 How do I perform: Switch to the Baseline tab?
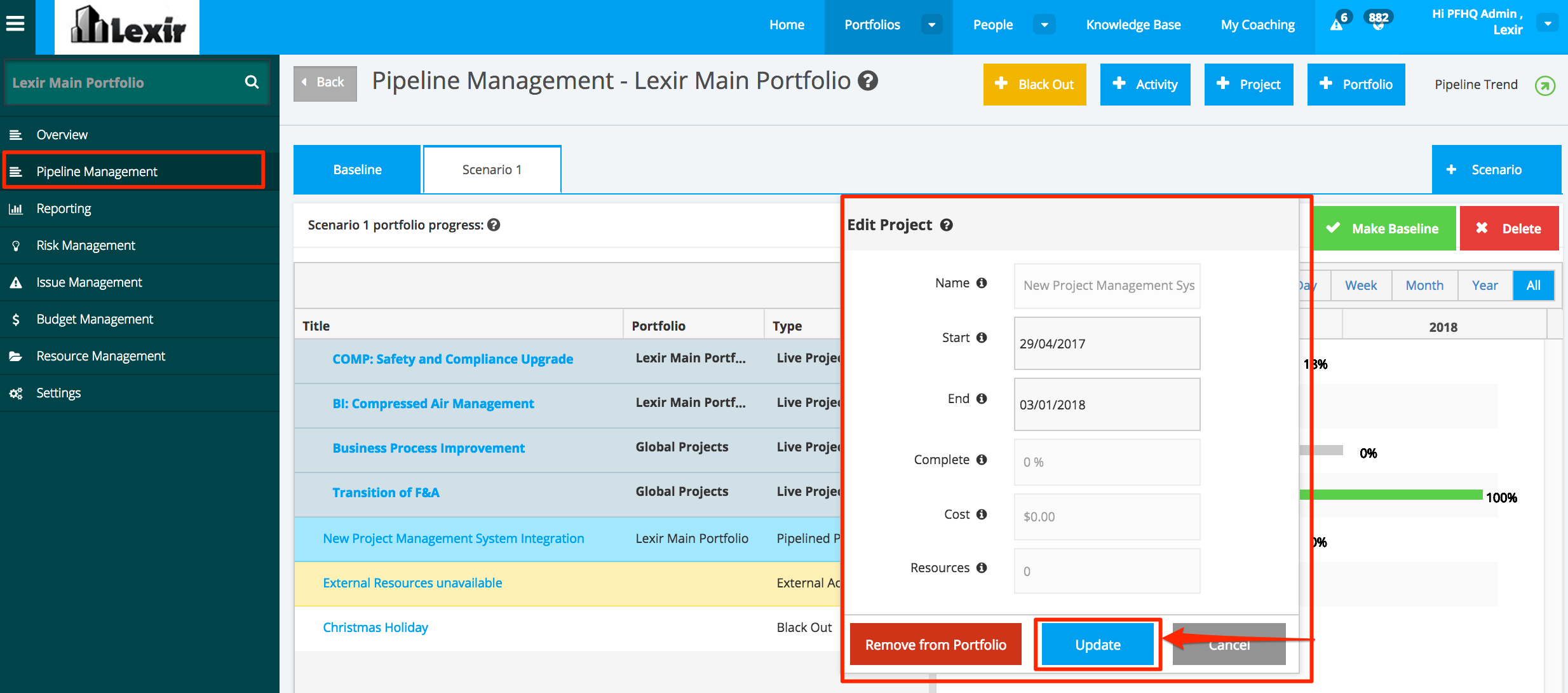357,170
